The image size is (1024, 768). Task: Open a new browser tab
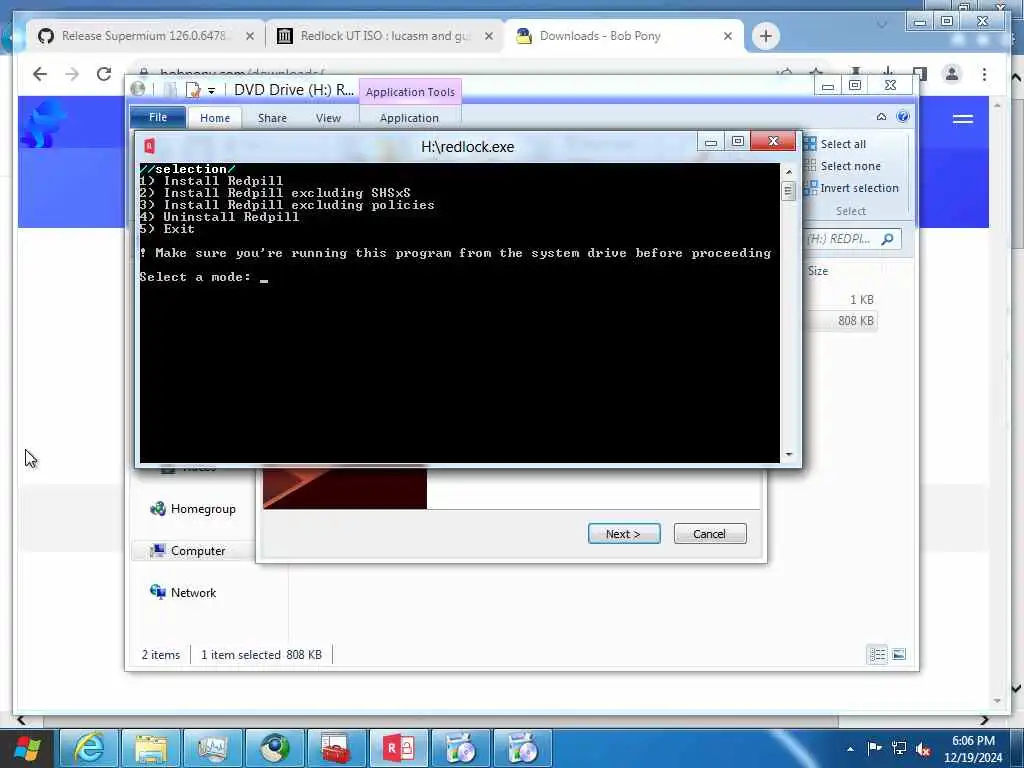[765, 36]
